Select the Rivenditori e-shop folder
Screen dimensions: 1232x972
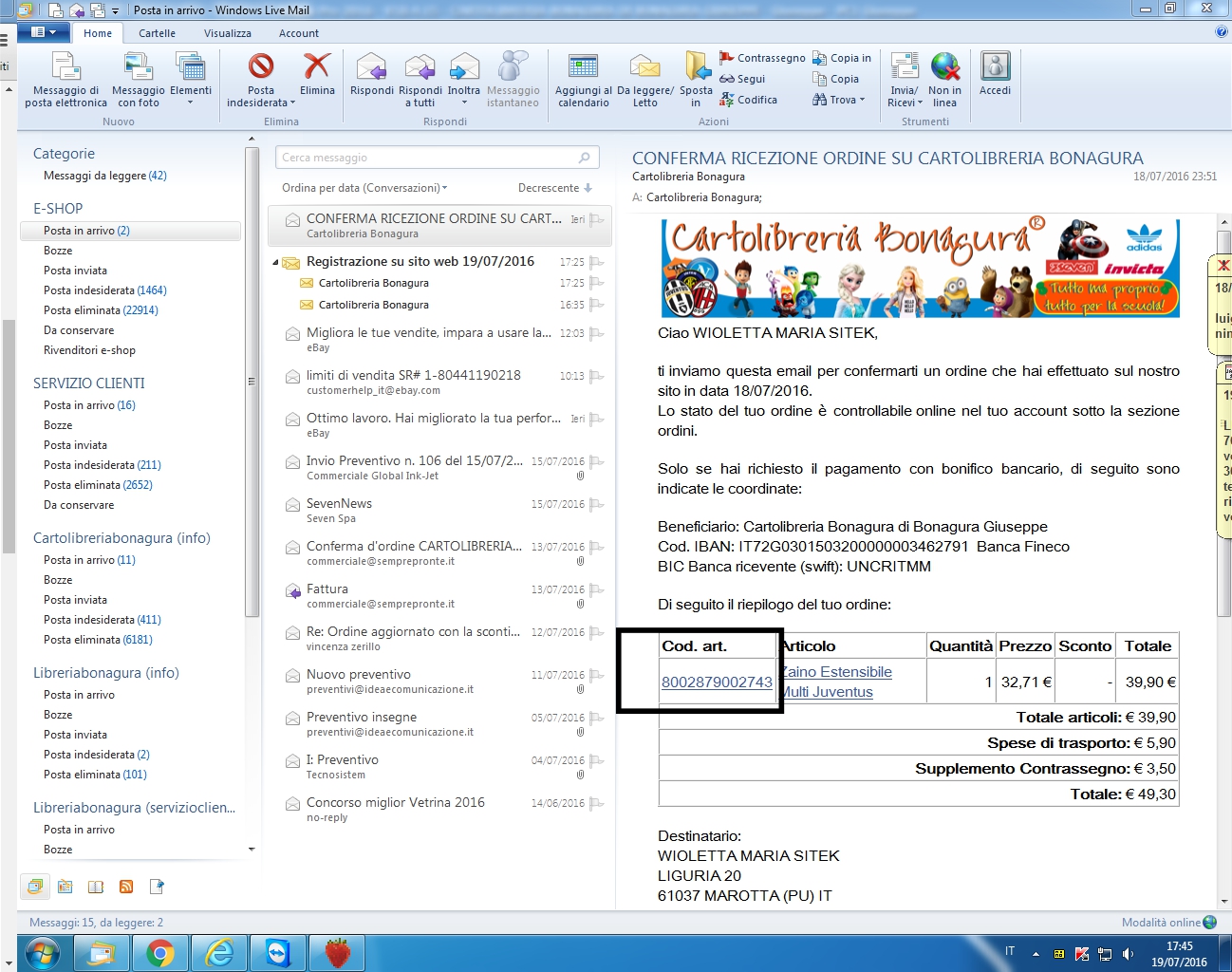[89, 350]
